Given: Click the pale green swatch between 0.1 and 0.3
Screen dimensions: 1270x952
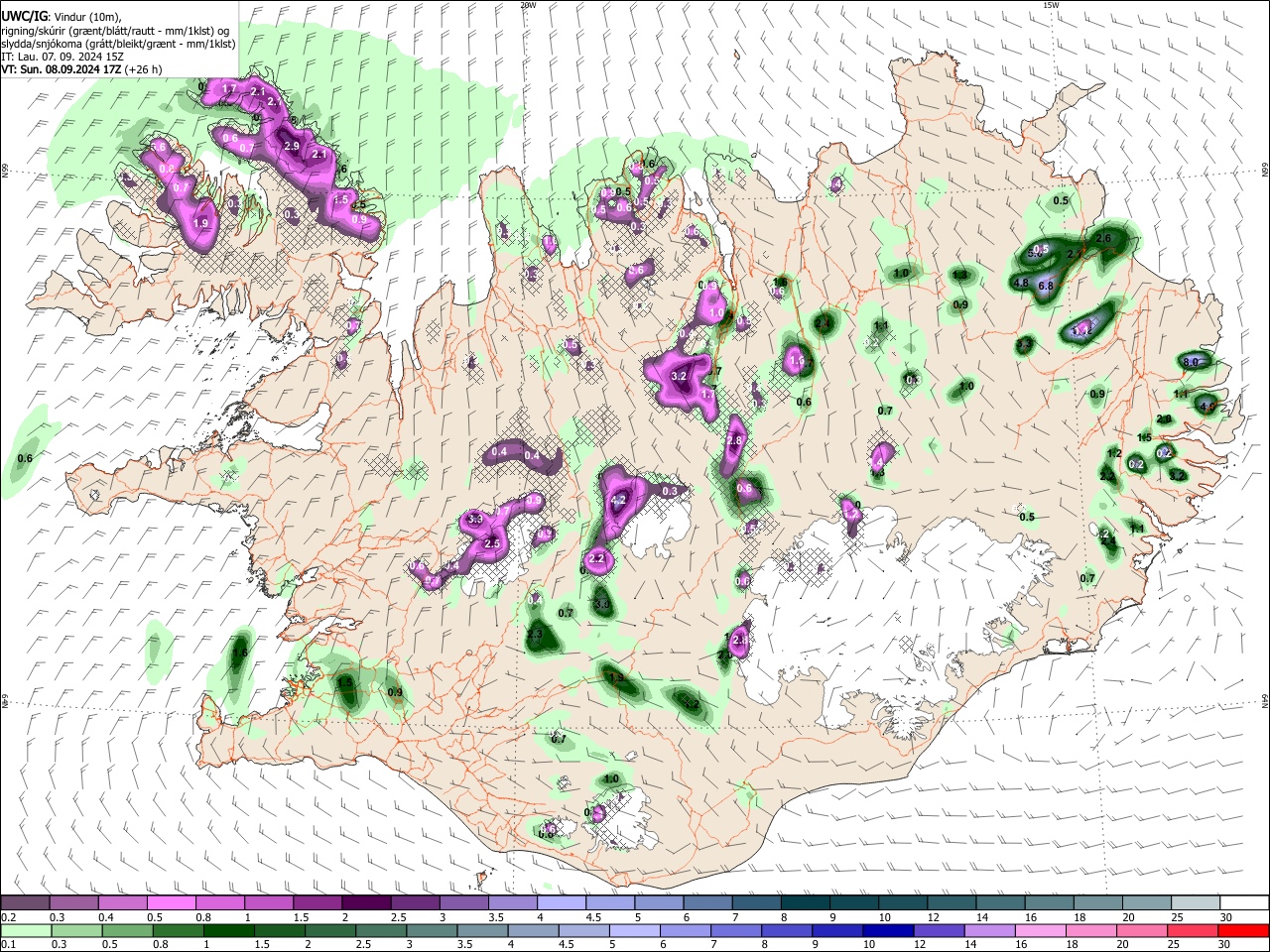Looking at the screenshot, I should (x=25, y=930).
